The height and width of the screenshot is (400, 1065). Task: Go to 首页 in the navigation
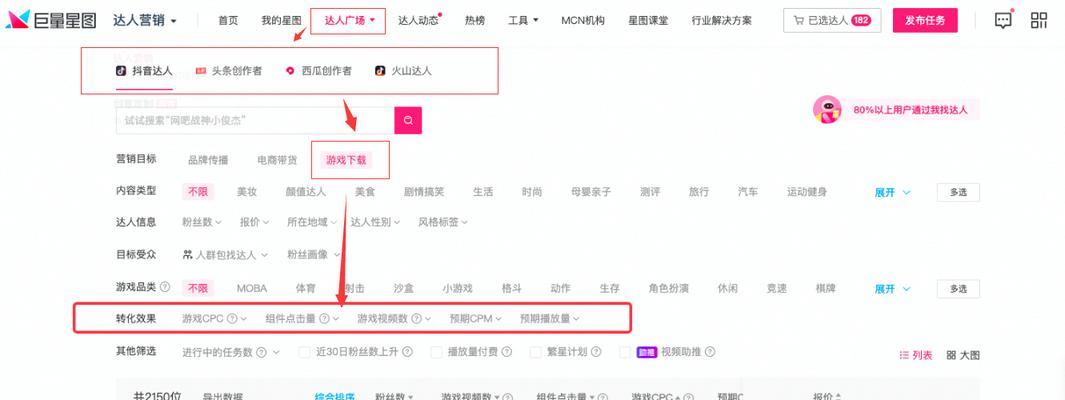pyautogui.click(x=228, y=20)
